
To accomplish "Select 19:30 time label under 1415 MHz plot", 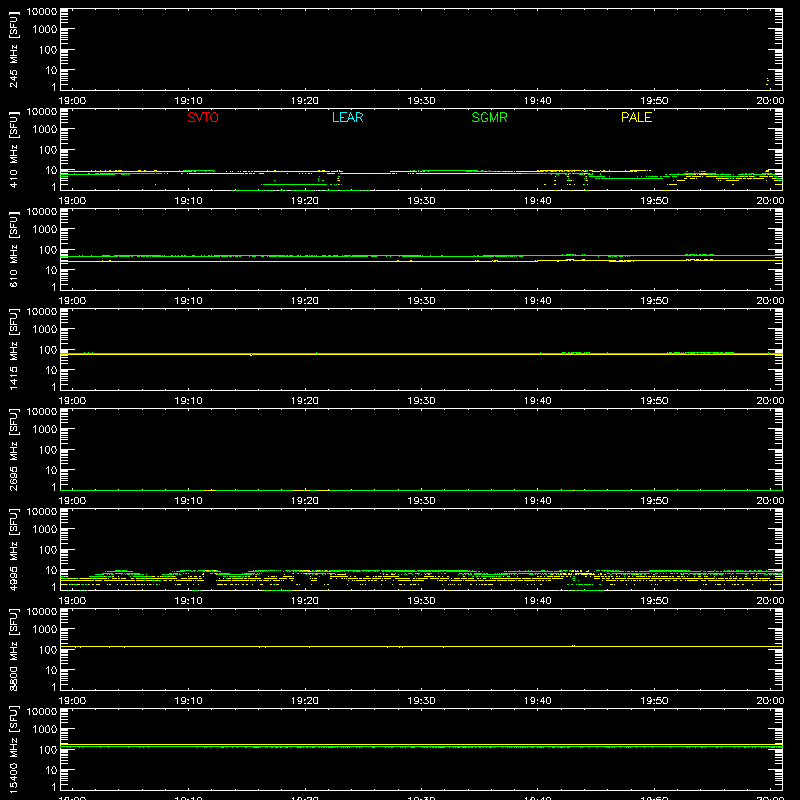I will coord(421,401).
